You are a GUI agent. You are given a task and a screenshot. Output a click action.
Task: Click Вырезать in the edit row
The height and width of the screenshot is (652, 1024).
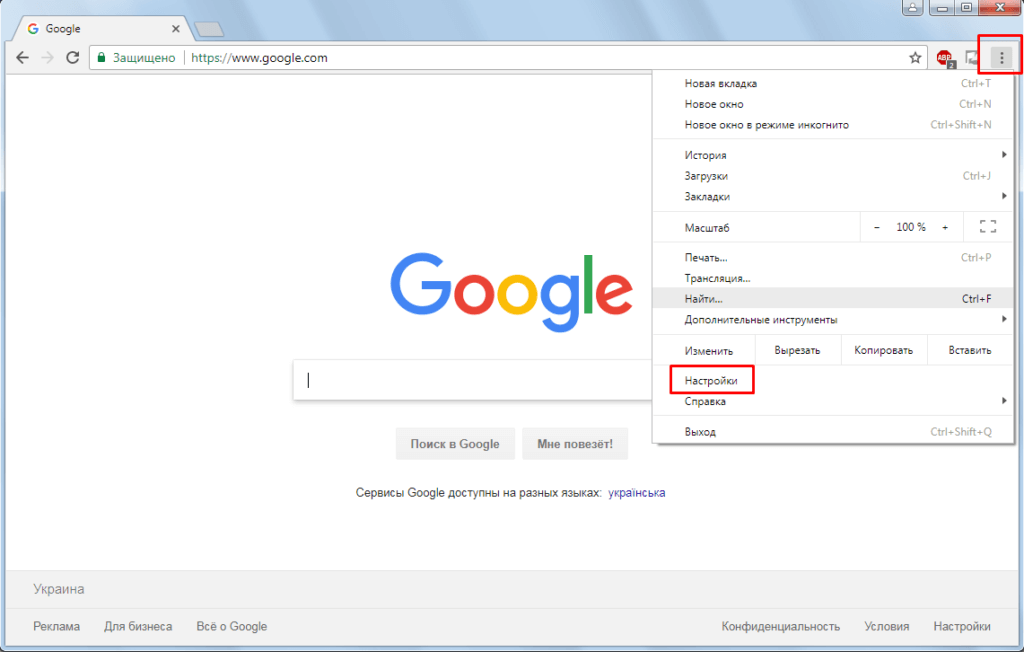click(797, 350)
